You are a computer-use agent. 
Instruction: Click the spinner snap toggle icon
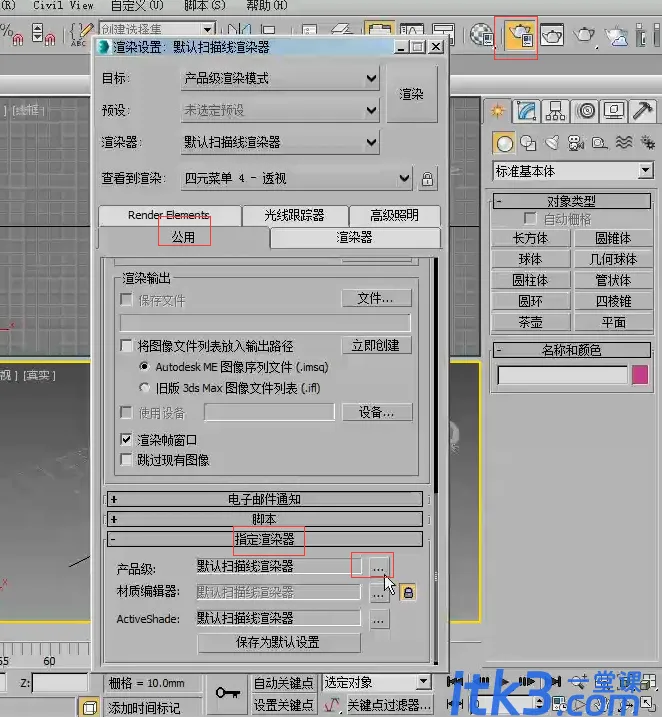[43, 35]
